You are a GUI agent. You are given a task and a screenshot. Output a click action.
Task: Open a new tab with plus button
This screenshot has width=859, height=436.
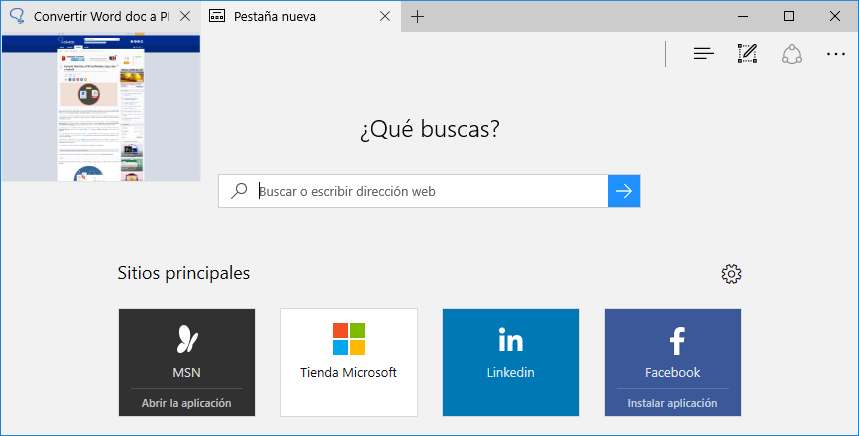pyautogui.click(x=418, y=16)
